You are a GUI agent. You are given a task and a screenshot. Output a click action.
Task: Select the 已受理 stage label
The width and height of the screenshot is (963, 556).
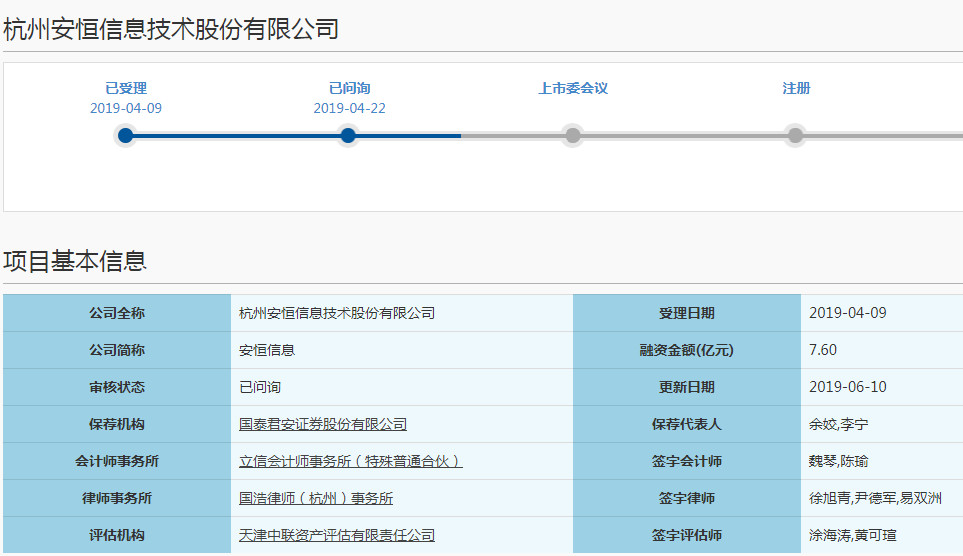pos(126,88)
